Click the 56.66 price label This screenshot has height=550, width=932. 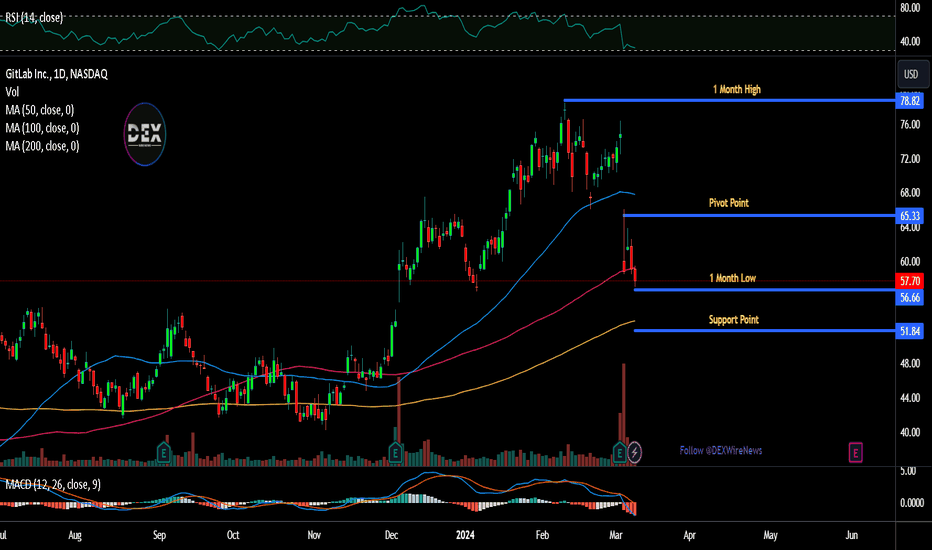(x=909, y=297)
